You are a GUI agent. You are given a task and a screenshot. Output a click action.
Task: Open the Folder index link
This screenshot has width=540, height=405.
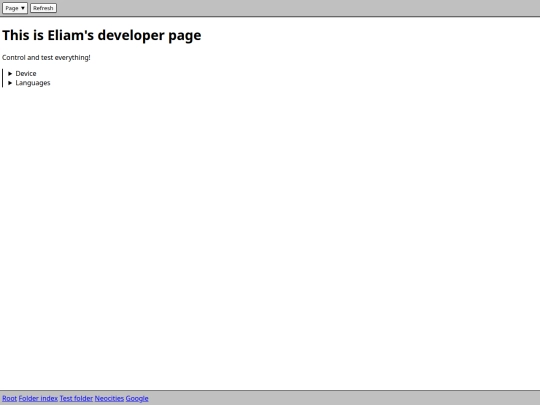tap(38, 398)
